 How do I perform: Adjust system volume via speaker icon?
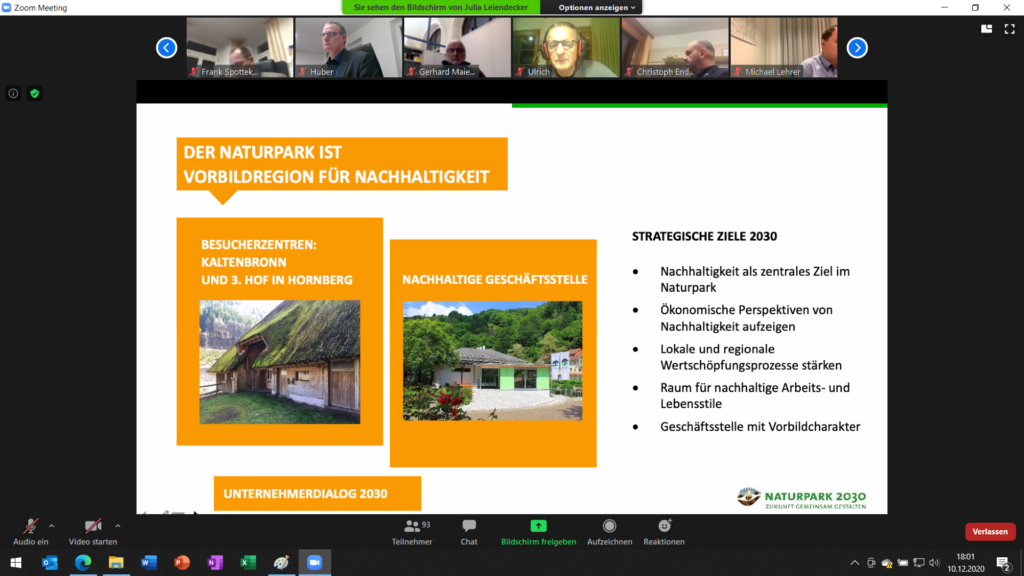[x=934, y=563]
